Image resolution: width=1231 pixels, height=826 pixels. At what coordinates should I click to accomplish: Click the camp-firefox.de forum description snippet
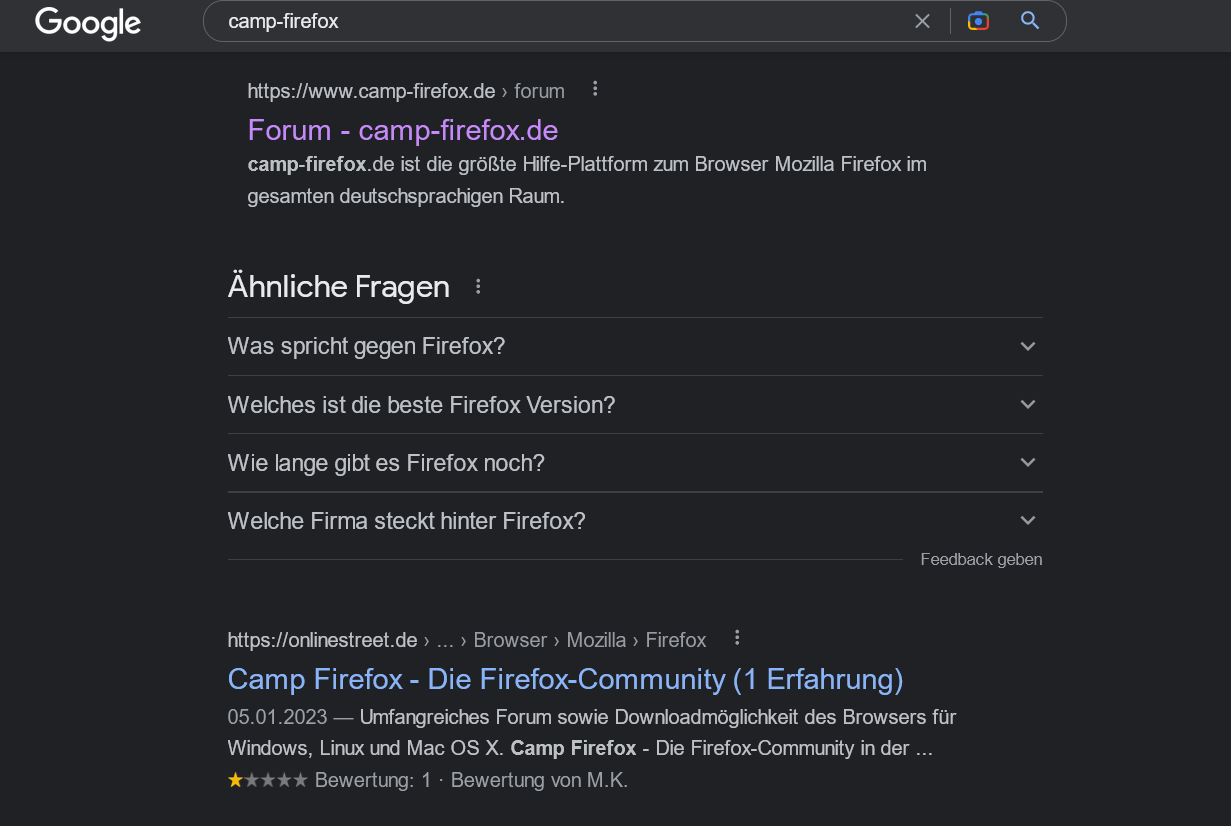587,180
